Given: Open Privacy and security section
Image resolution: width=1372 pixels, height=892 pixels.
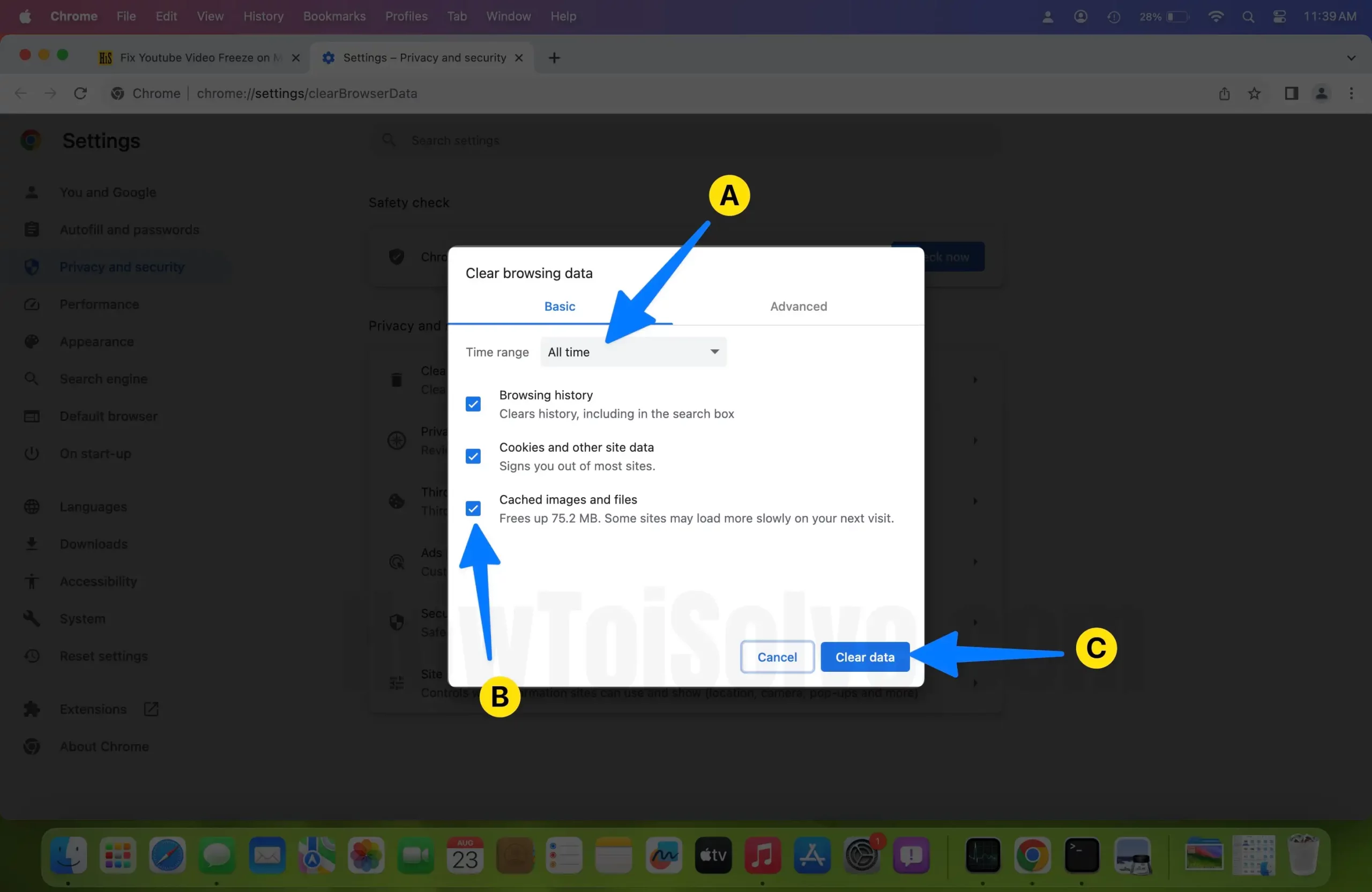Looking at the screenshot, I should 122,267.
